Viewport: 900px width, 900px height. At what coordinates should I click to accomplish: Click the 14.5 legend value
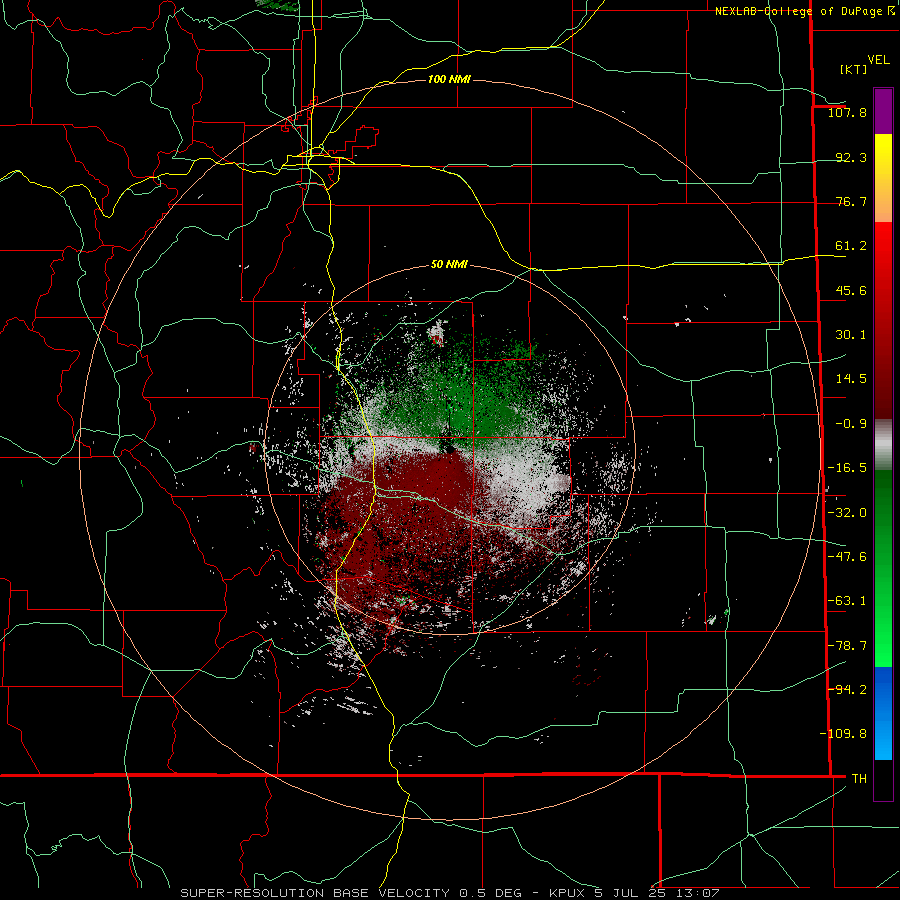(851, 379)
